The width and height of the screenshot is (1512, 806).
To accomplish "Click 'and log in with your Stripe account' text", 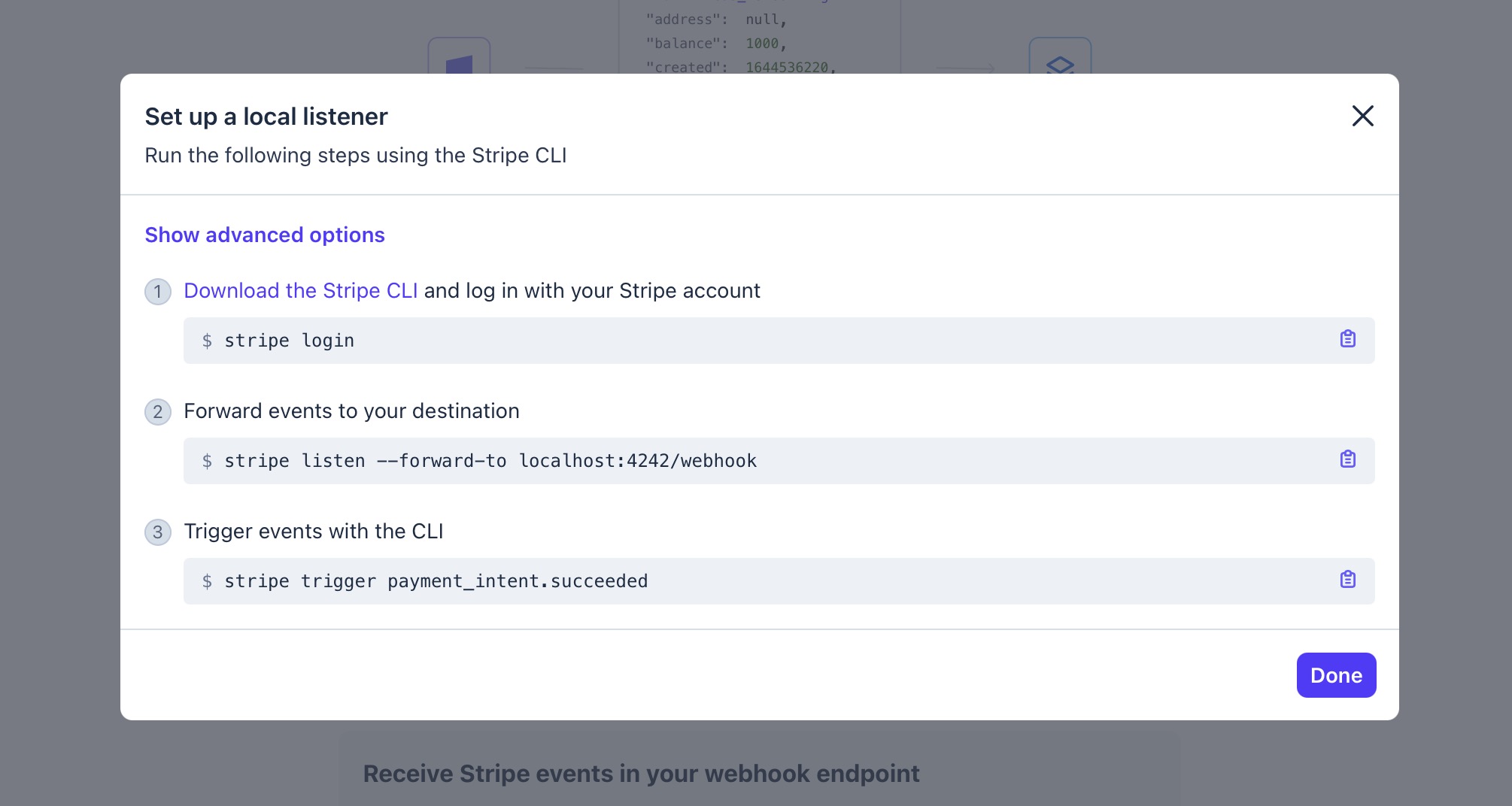I will (592, 290).
